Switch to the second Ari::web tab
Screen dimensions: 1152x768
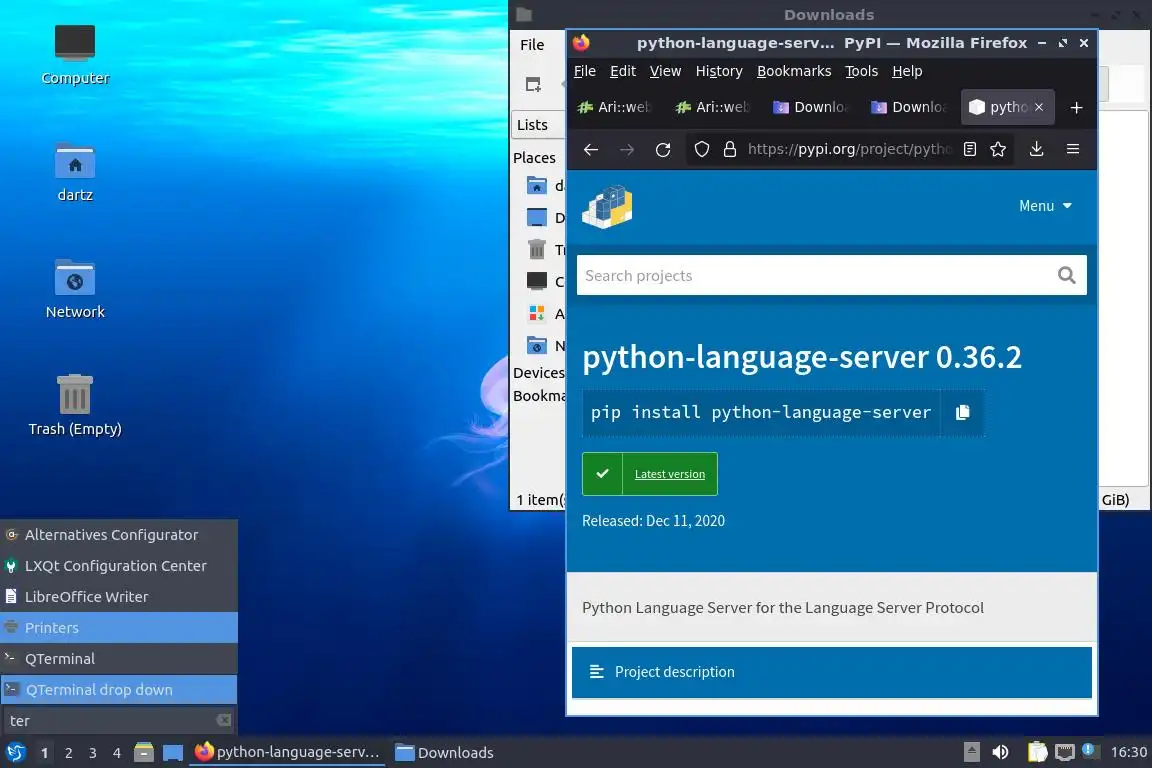tap(713, 107)
